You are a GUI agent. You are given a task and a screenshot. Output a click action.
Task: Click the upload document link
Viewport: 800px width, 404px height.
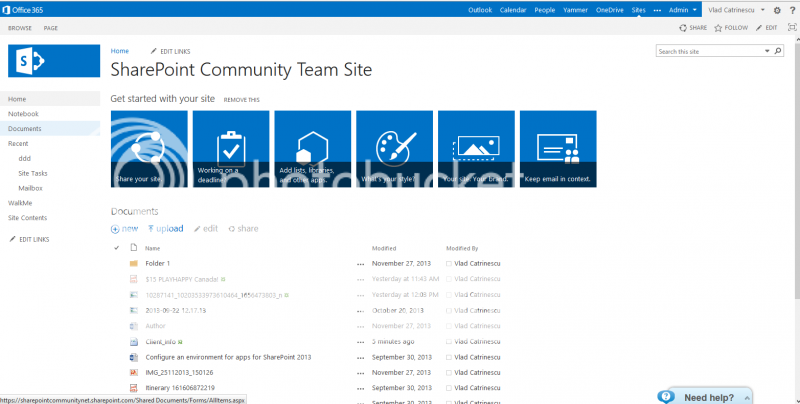pos(165,229)
